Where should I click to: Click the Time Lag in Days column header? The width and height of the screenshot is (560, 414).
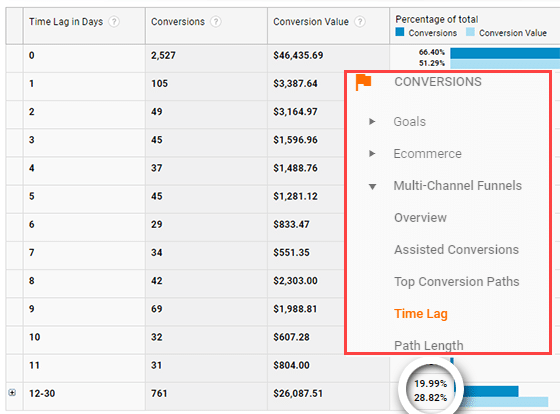click(x=66, y=22)
